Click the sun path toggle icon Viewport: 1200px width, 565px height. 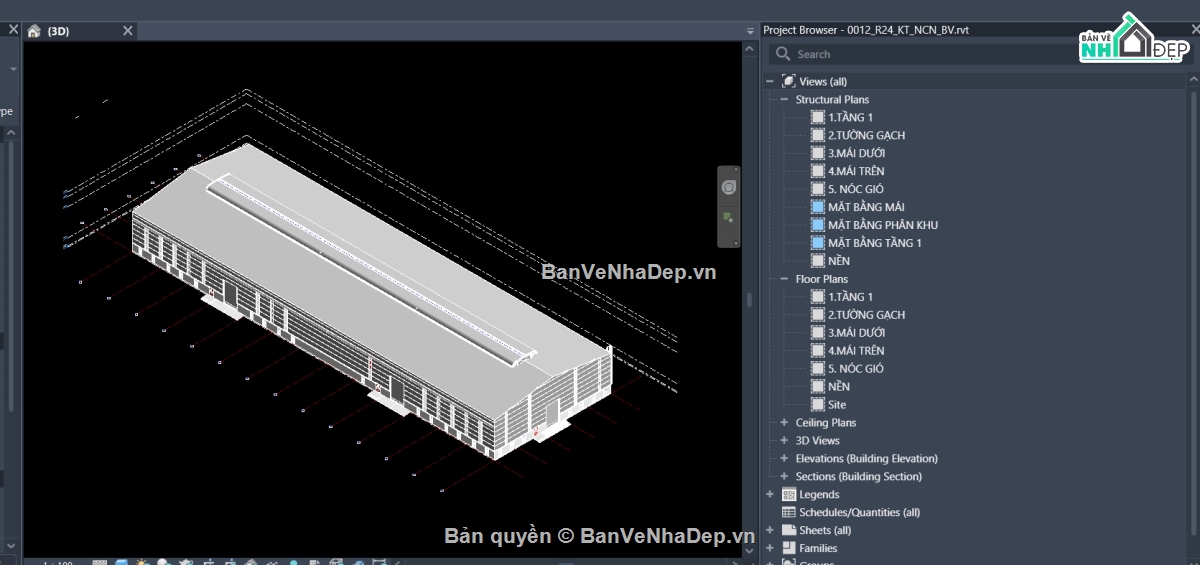click(143, 561)
